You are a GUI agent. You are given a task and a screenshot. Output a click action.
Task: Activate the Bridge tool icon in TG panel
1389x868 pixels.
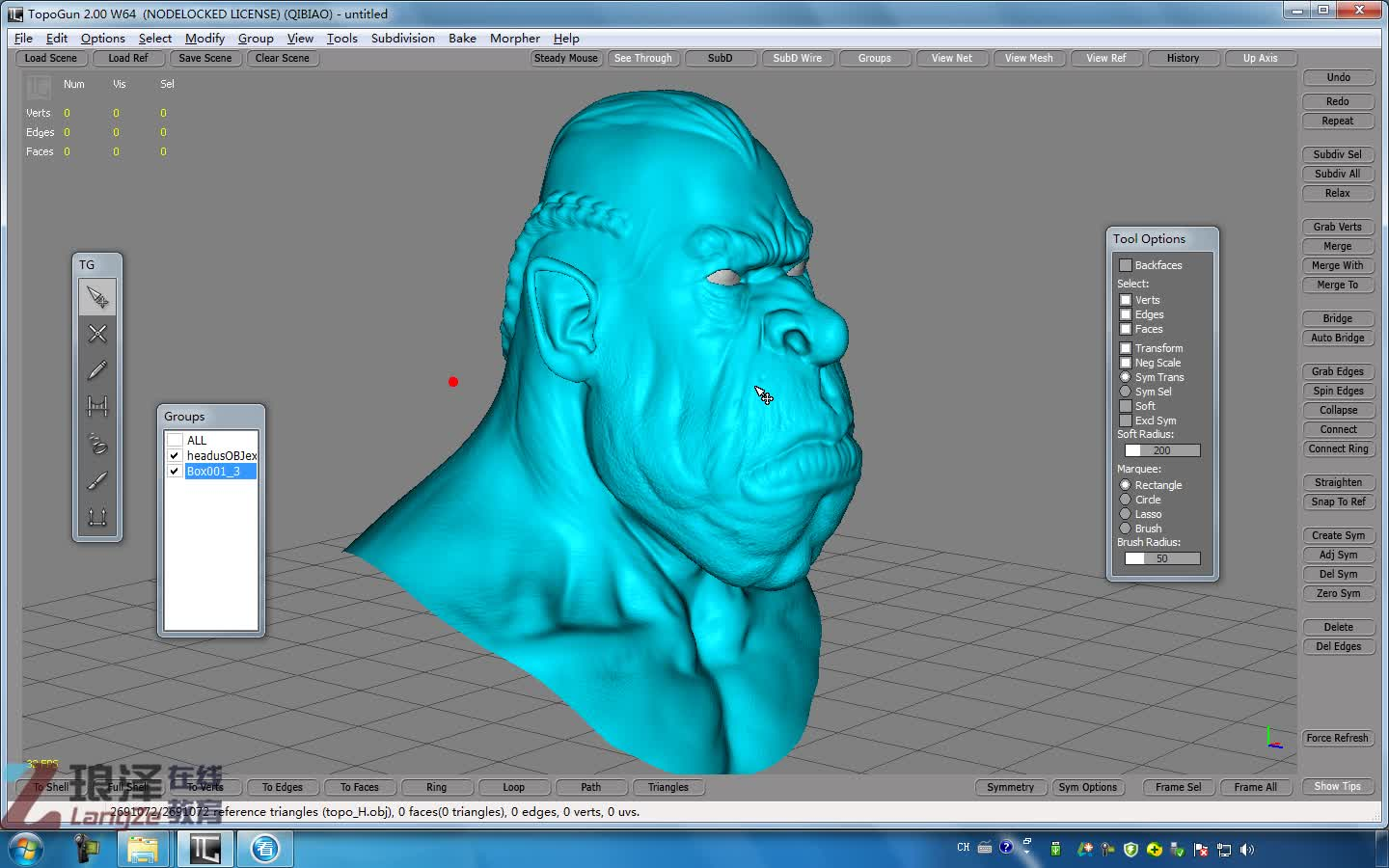tap(97, 407)
